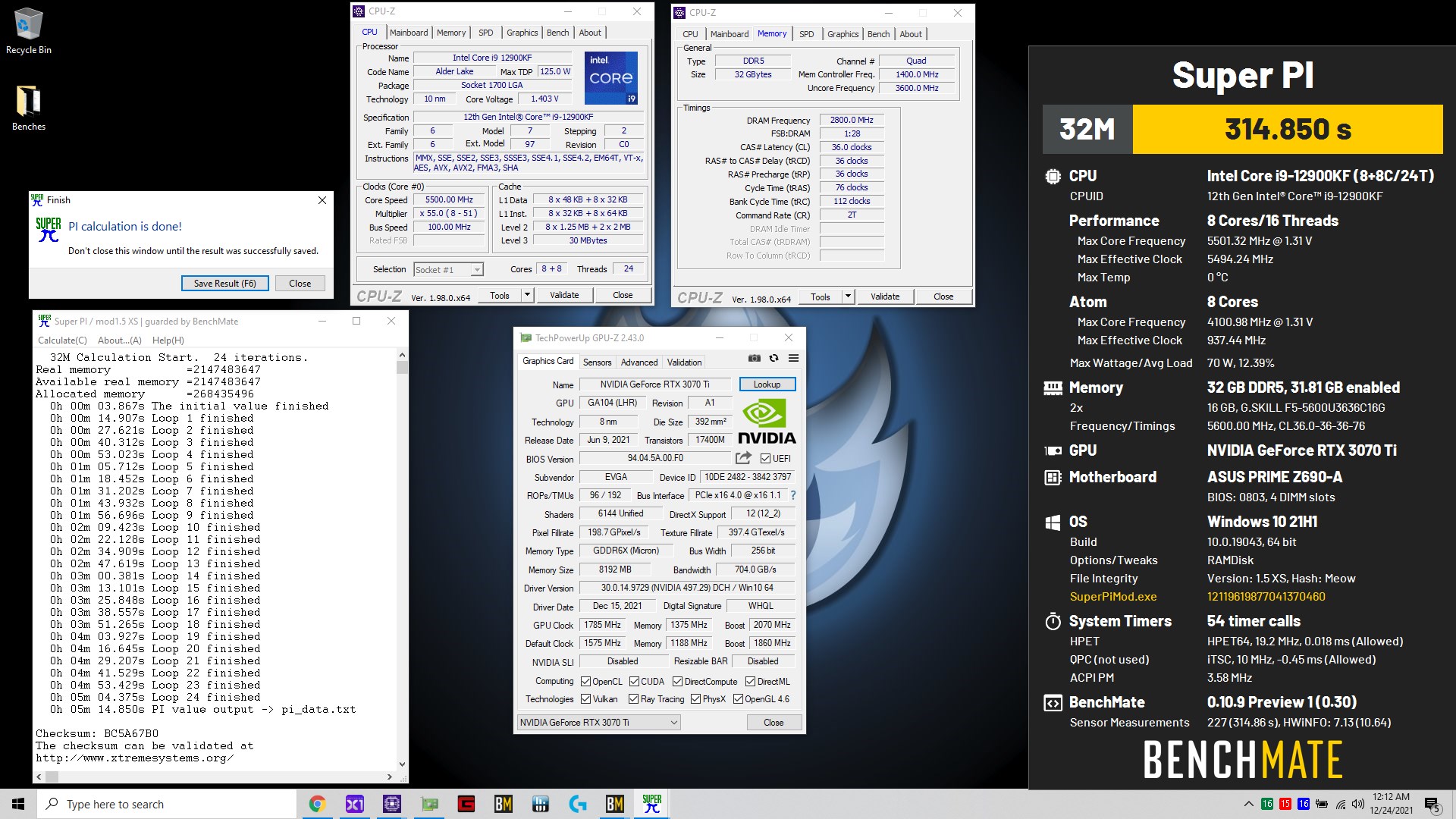Switch to CPU-Z taskbar icon
1456x819 pixels.
tap(391, 804)
